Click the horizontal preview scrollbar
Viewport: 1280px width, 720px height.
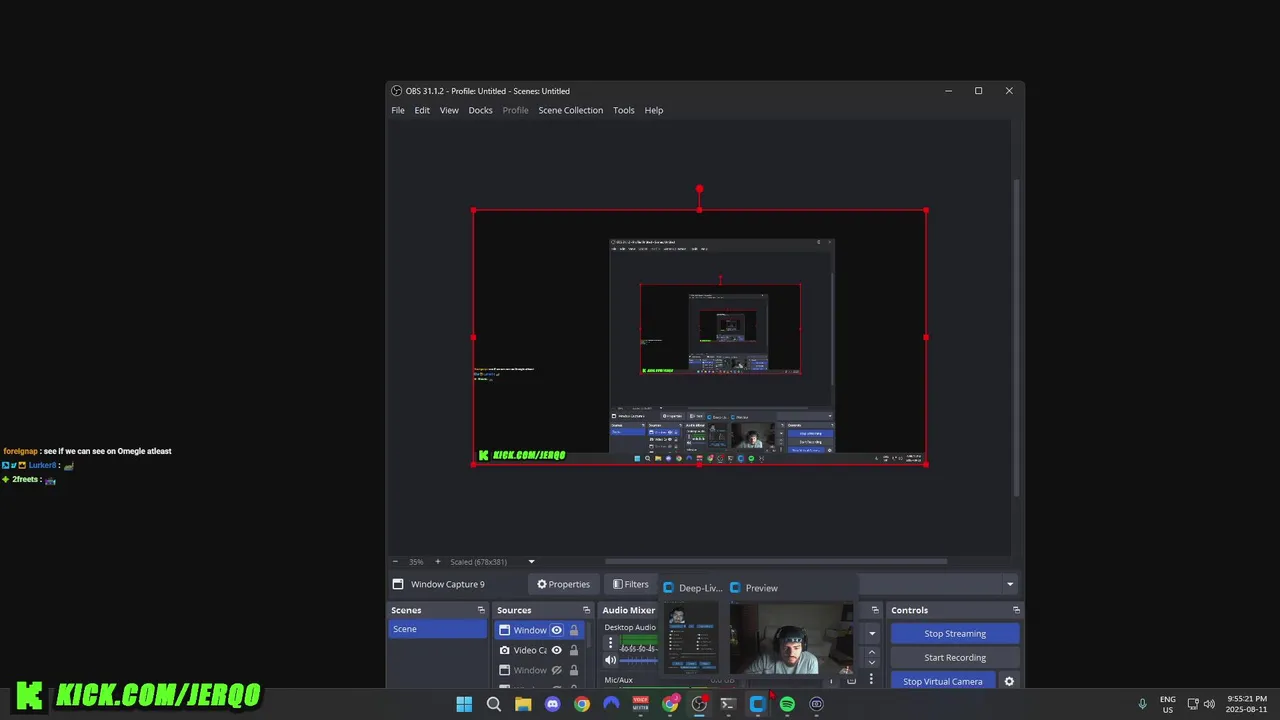(x=775, y=562)
